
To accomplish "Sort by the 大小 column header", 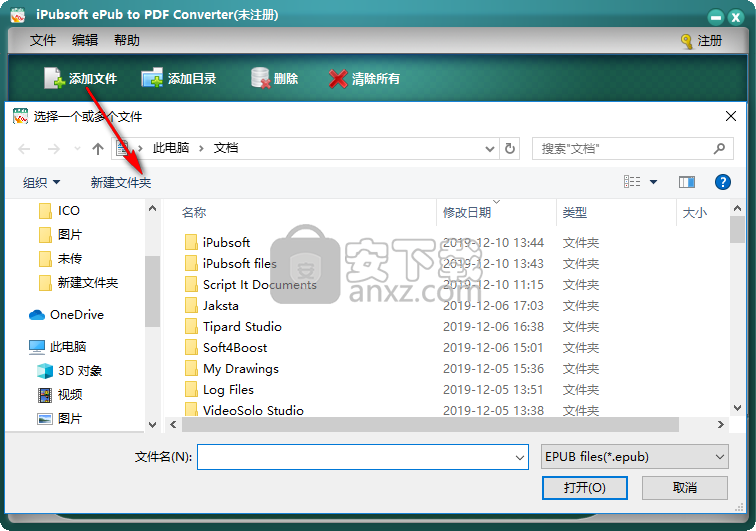I will click(695, 212).
